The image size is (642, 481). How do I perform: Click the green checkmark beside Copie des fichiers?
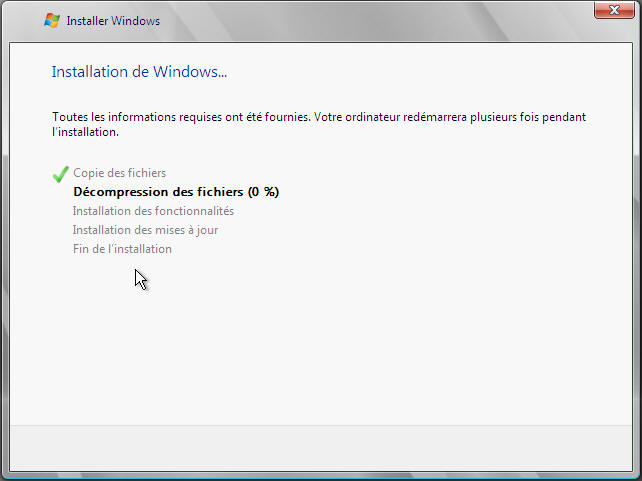pos(60,174)
